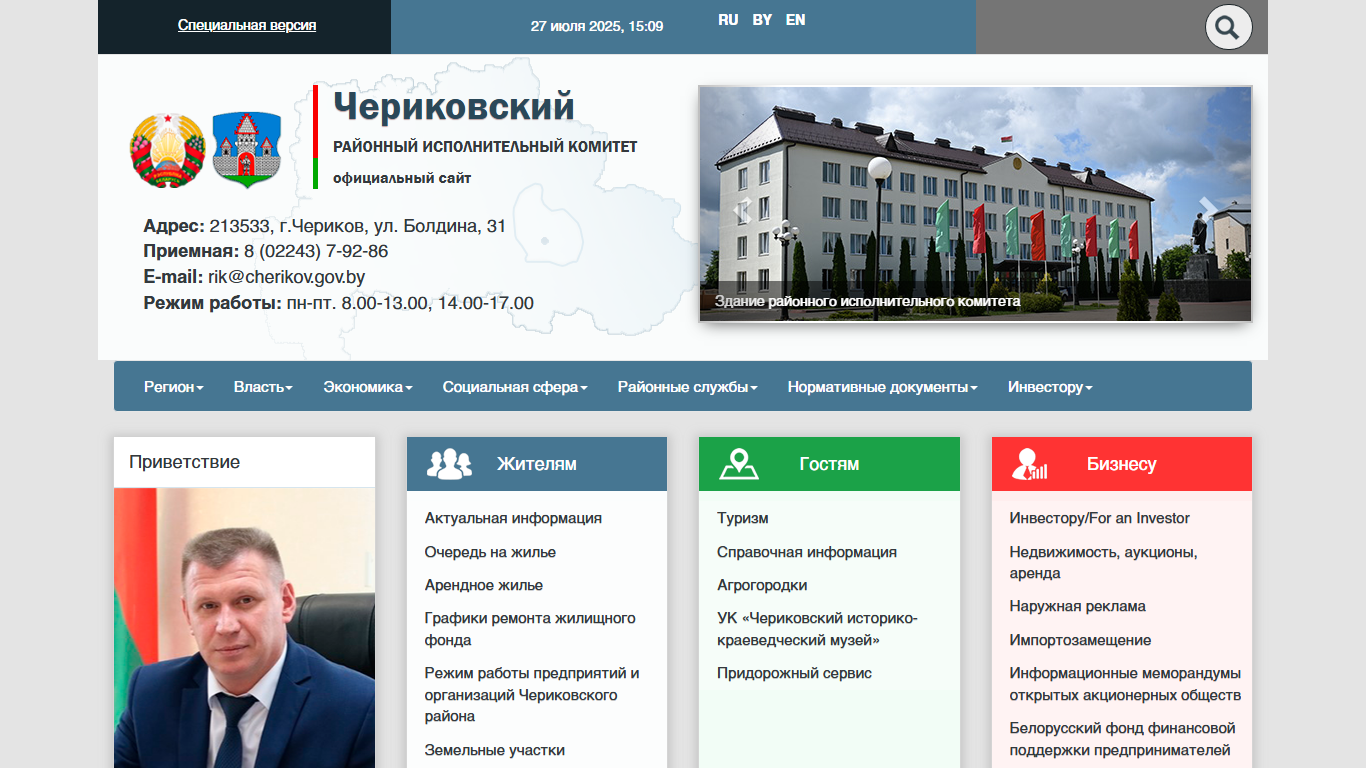
Task: Click the официальный сайт subtitle
Action: click(402, 178)
